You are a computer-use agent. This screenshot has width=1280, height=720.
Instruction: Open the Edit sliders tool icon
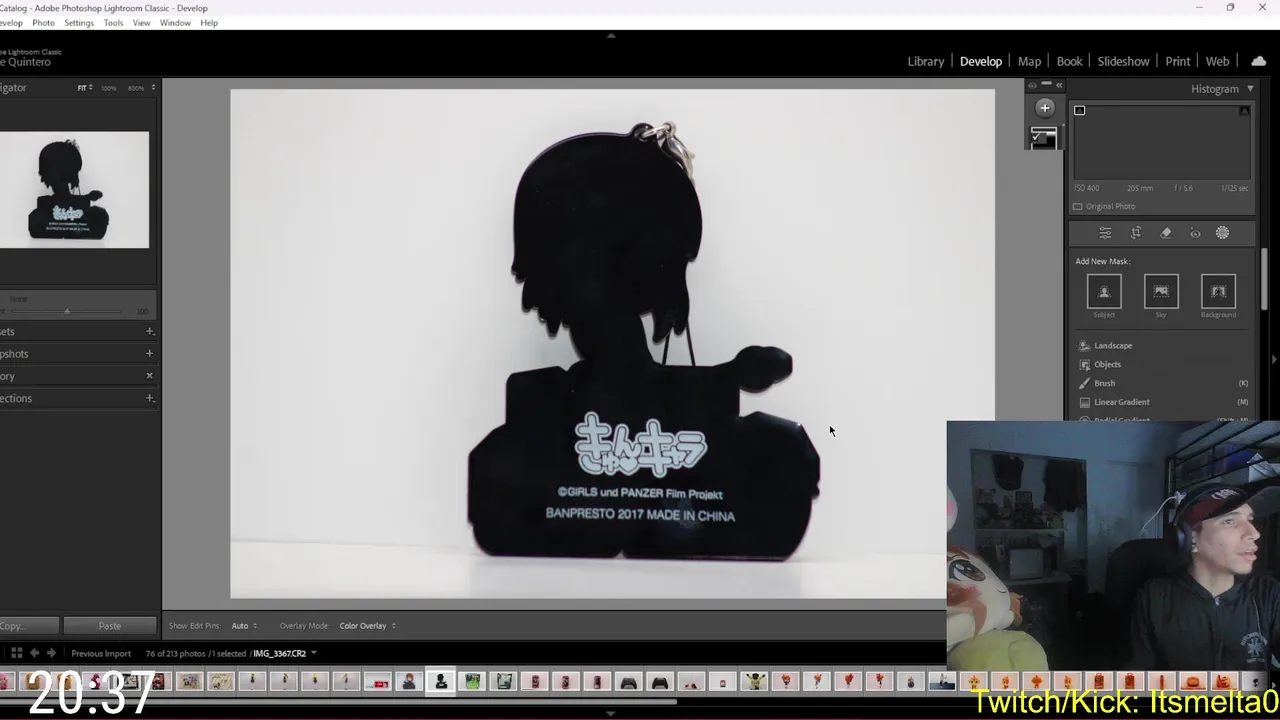coord(1105,233)
